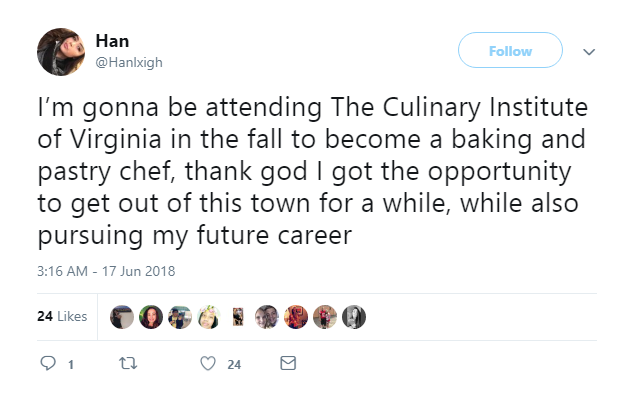Expand the tweet options chevron
Screen dimensions: 630x395
pos(589,52)
